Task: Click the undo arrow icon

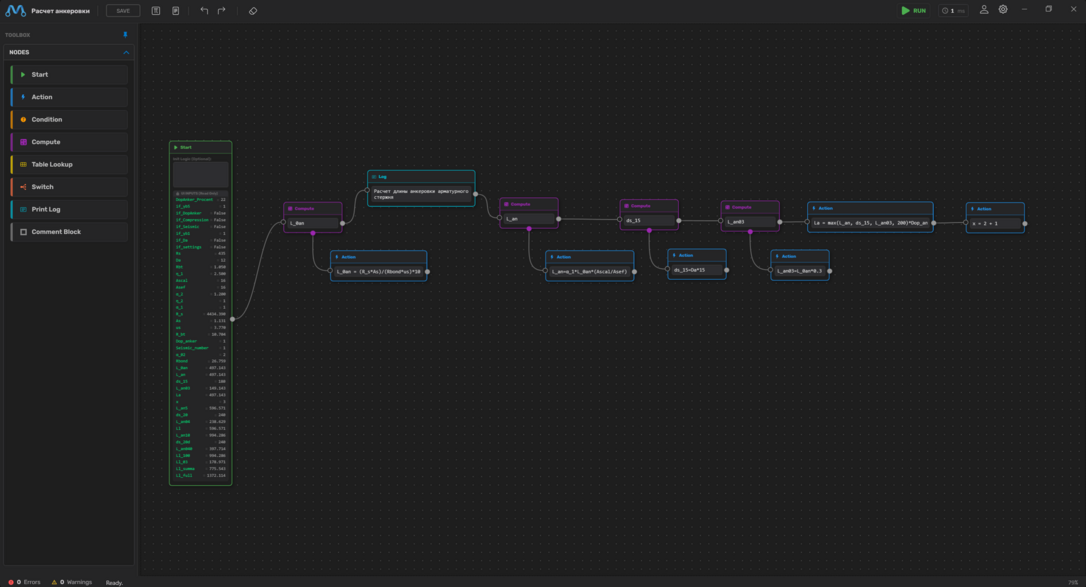Action: click(x=204, y=11)
